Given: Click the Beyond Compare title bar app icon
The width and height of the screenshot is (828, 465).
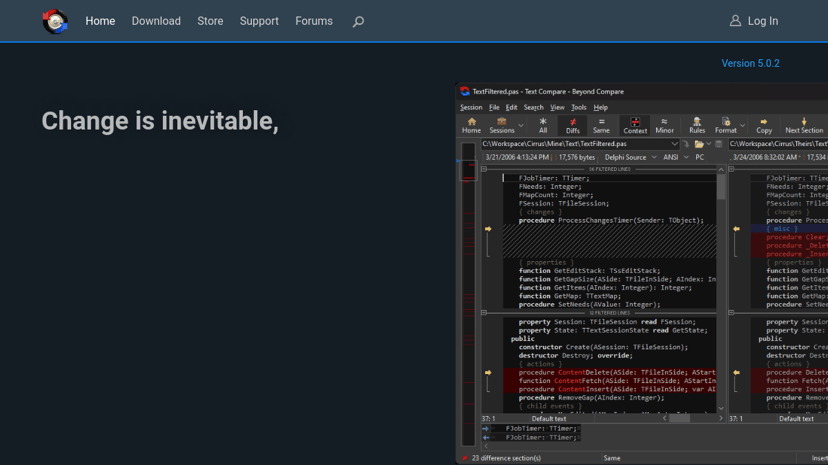Looking at the screenshot, I should [x=465, y=91].
